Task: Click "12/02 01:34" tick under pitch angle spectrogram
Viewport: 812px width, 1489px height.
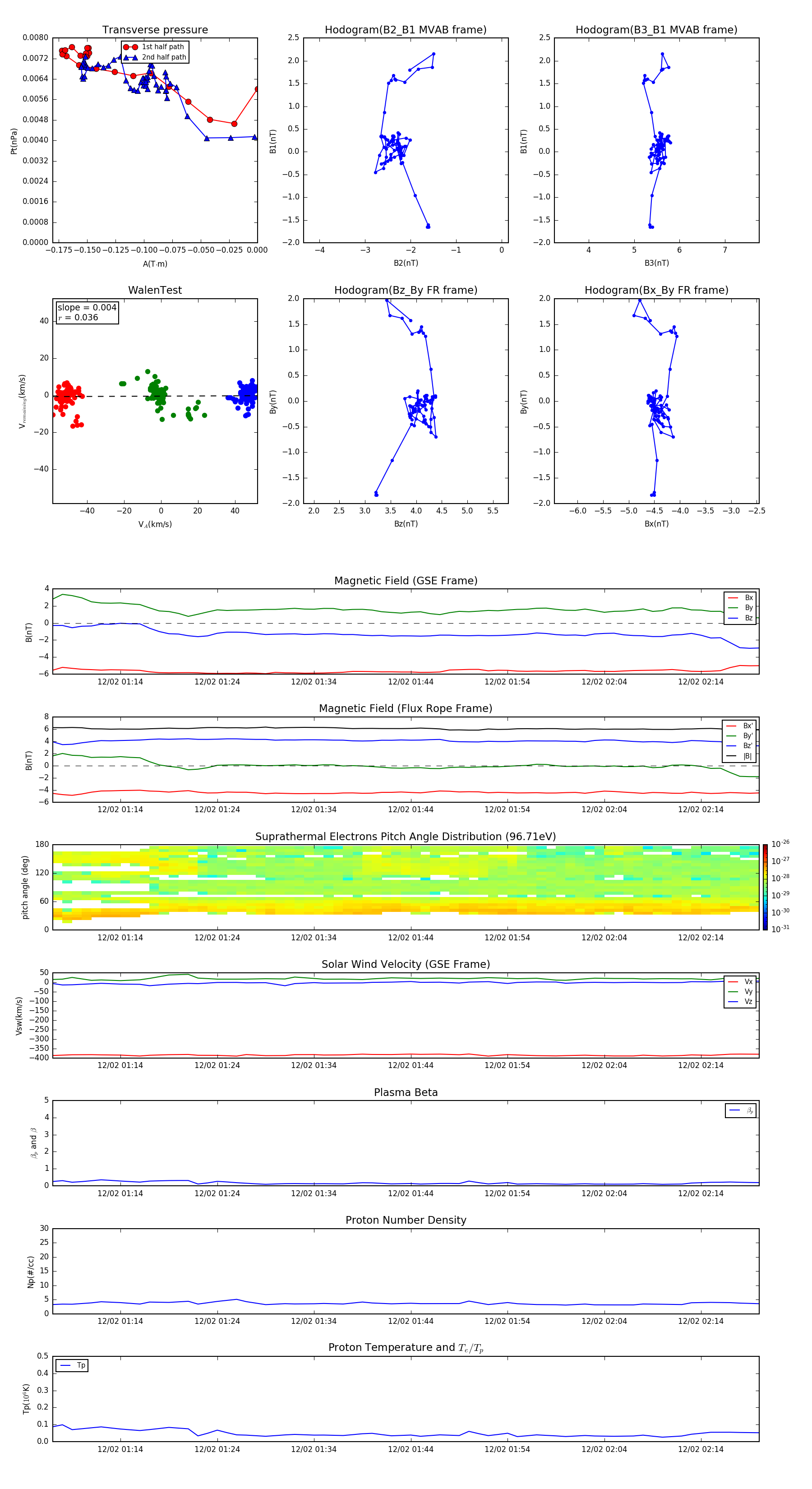Action: [x=314, y=938]
